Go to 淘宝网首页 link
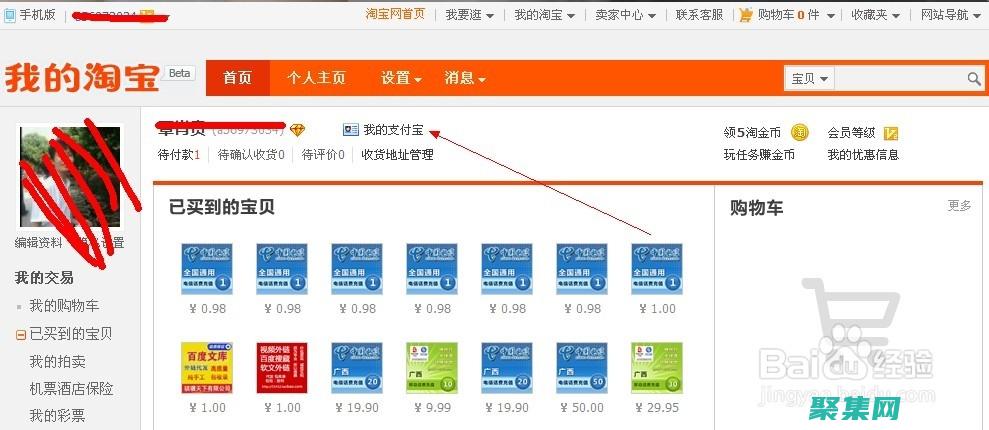The image size is (989, 430). [395, 14]
